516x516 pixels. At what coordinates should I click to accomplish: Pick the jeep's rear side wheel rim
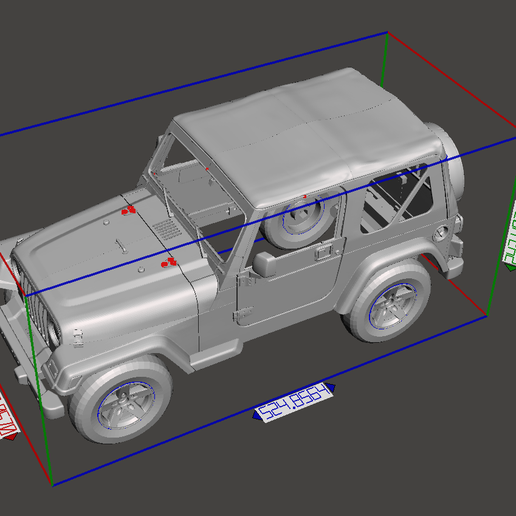pyautogui.click(x=393, y=306)
